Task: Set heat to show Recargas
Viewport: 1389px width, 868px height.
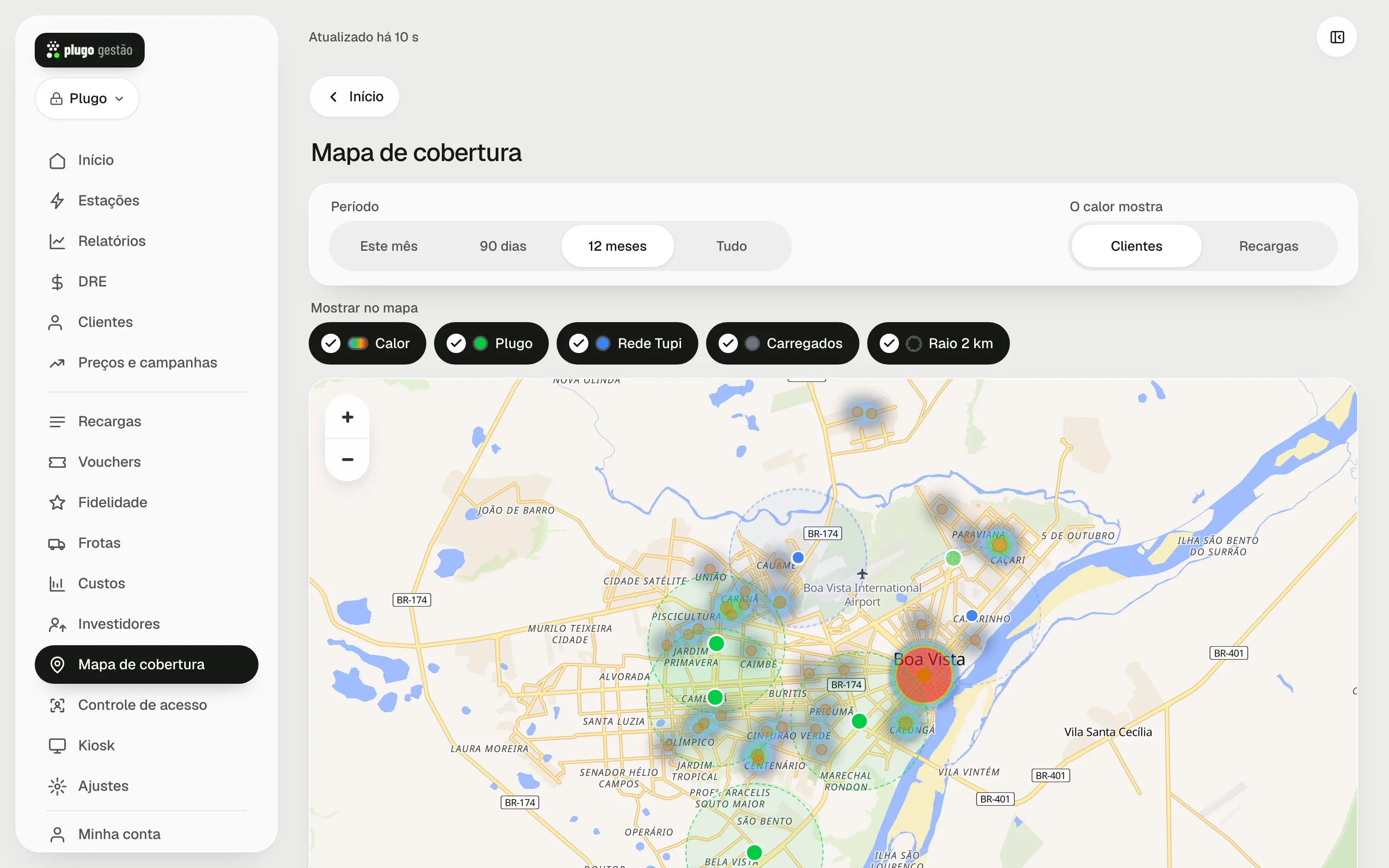Action: point(1268,246)
